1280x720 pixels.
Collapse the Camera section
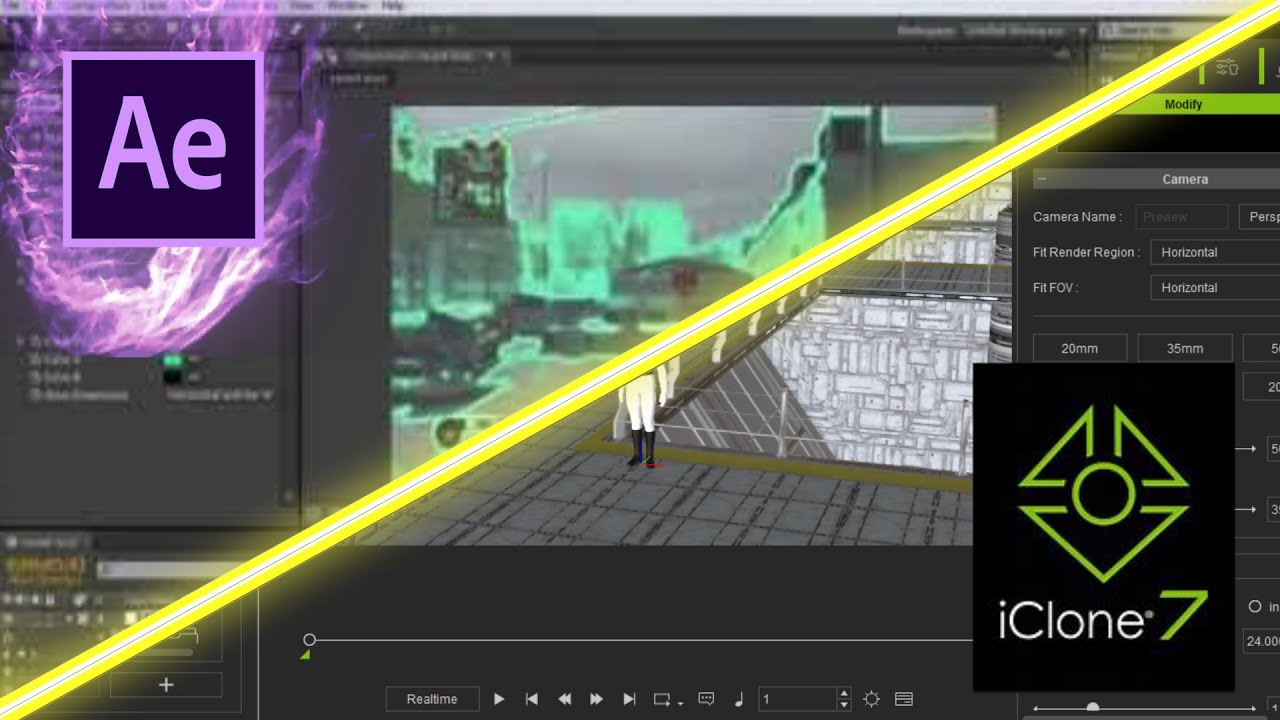pos(1041,179)
